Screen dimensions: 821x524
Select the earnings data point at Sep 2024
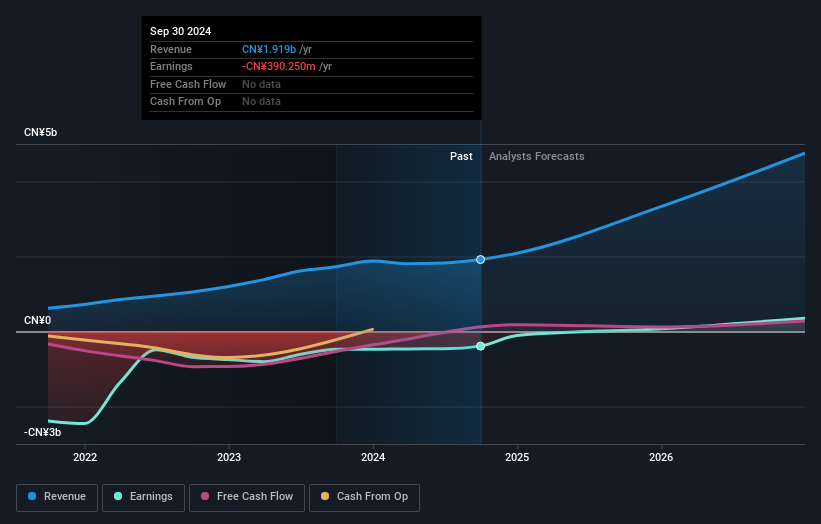pos(481,346)
